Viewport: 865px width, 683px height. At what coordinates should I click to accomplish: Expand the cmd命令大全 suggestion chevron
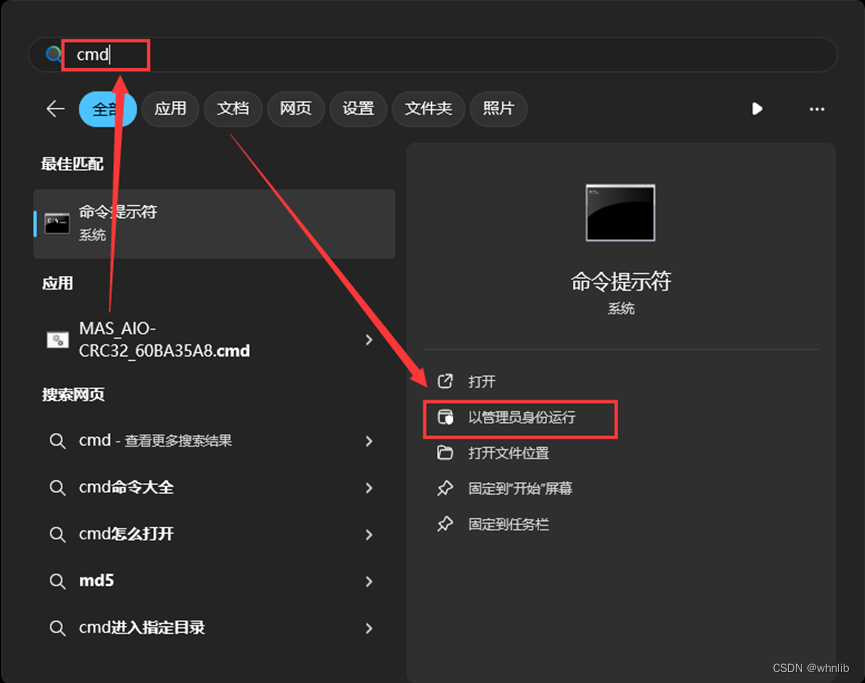tap(369, 487)
